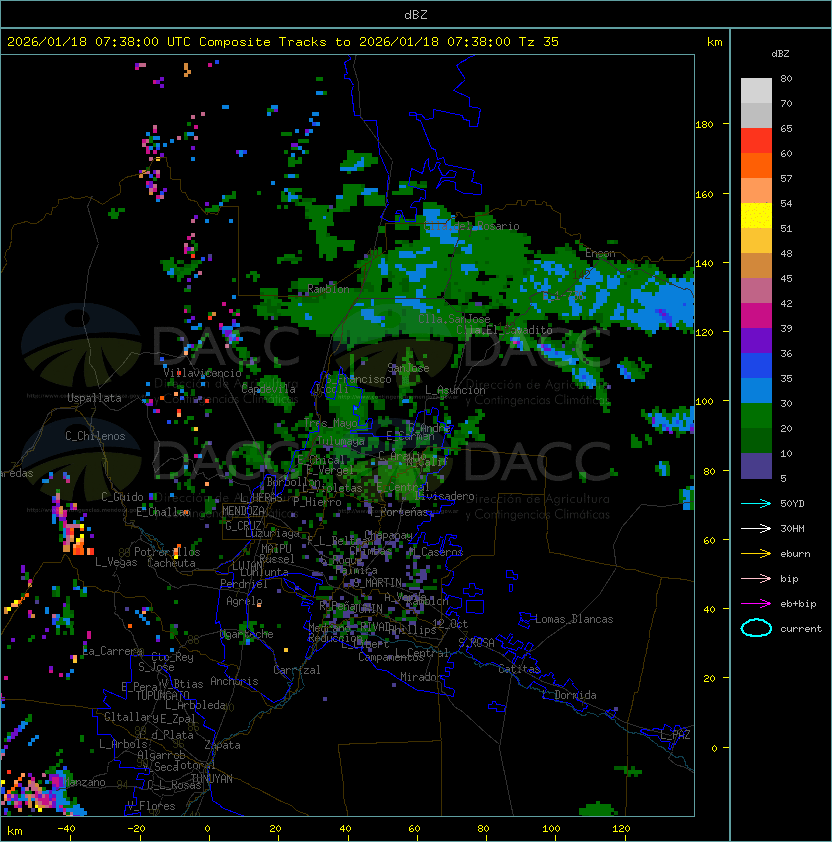Click the 'La_Carrera' place label
This screenshot has width=832, height=842.
click(x=112, y=651)
